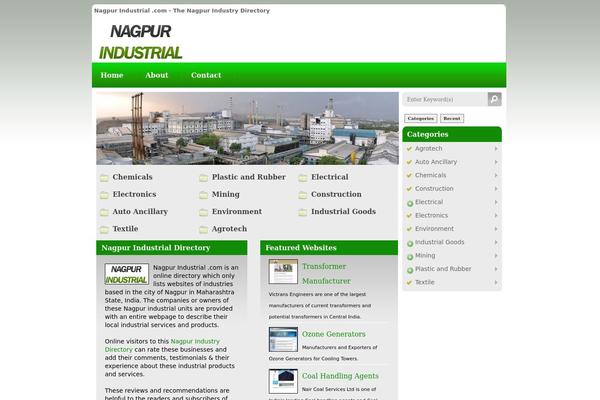
Task: Expand the Plastic and Rubber sidebar arrow
Action: [496, 269]
